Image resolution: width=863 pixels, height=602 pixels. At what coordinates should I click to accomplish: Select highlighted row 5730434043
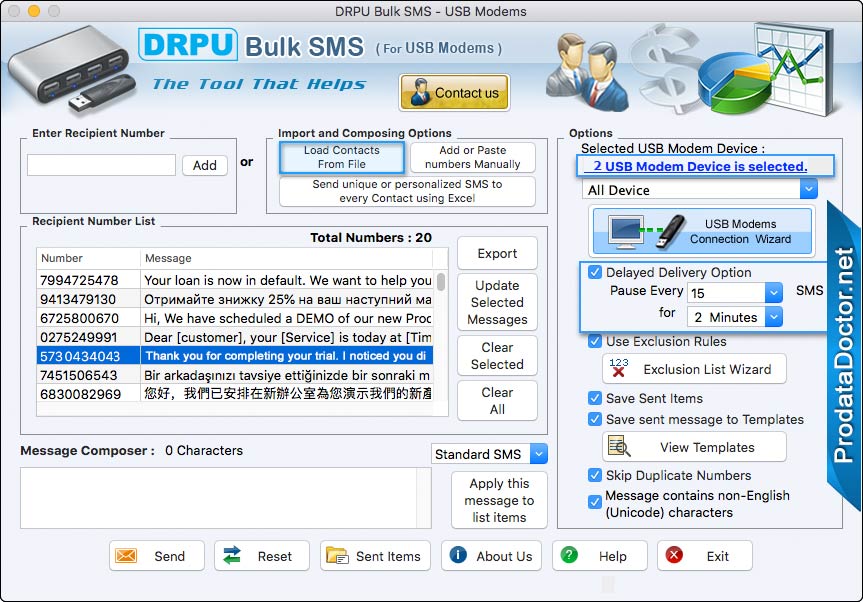pyautogui.click(x=235, y=355)
